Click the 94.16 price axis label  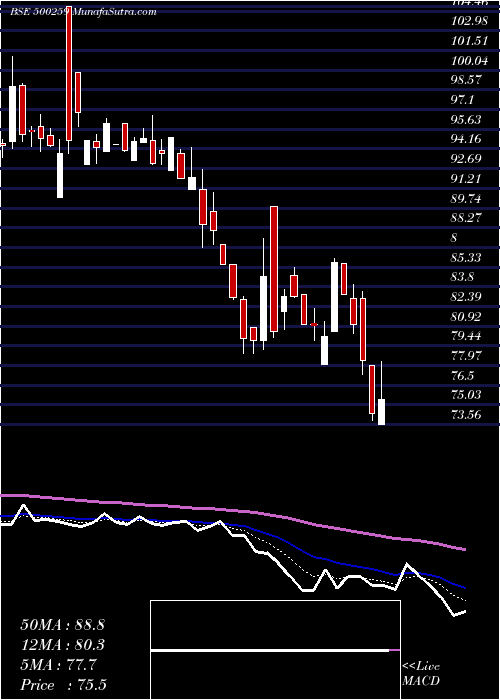(466, 139)
